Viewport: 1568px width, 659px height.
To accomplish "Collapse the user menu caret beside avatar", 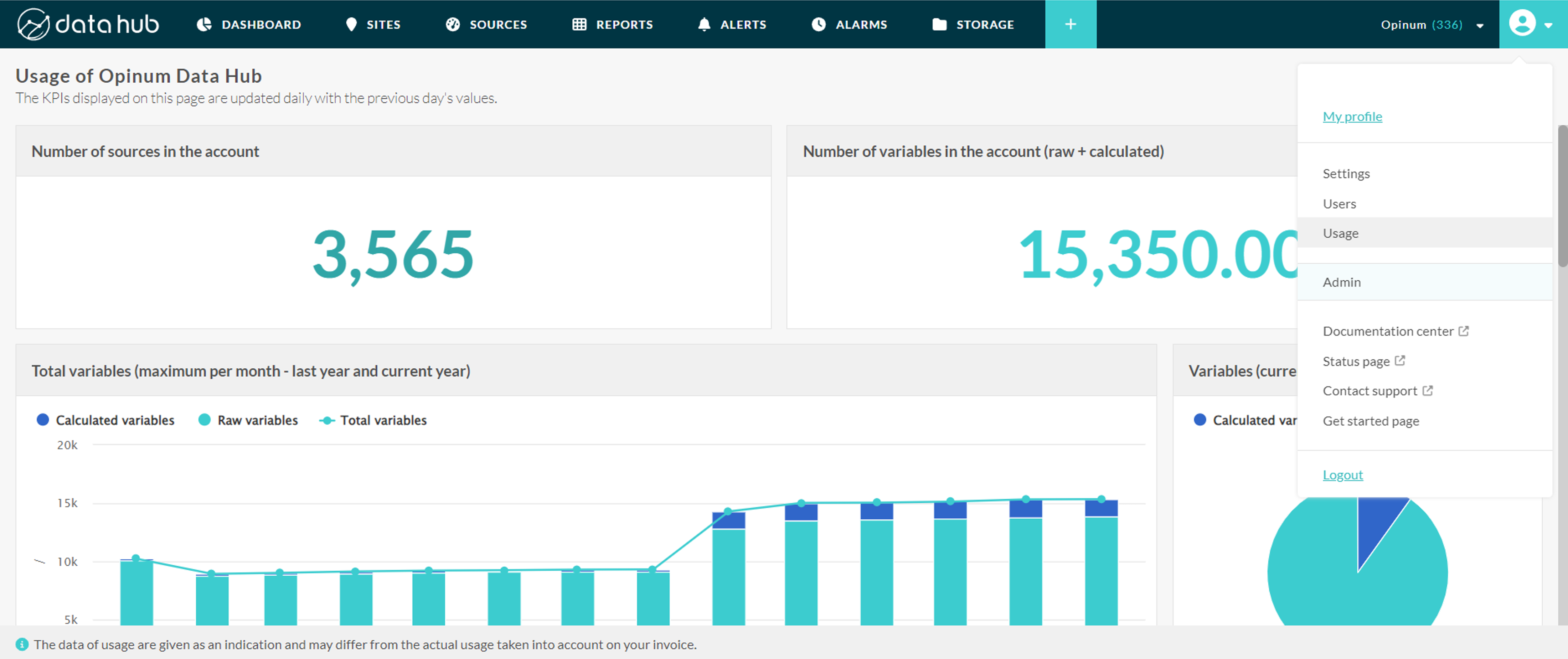I will click(x=1548, y=25).
